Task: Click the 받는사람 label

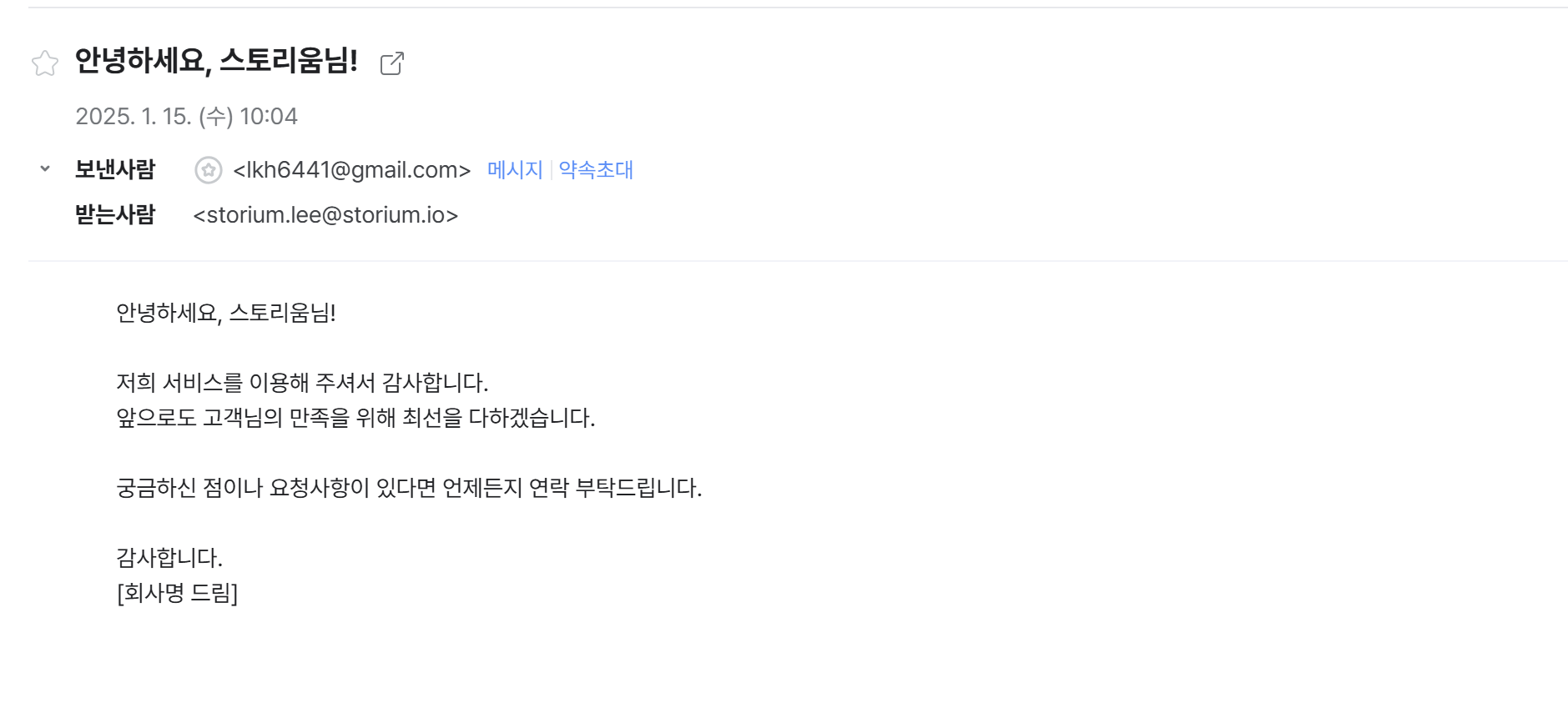Action: pos(115,214)
